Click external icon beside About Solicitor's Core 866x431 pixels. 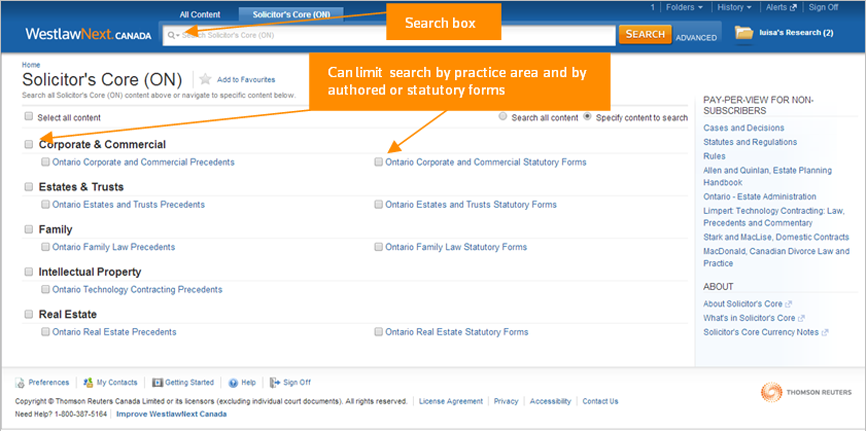789,304
